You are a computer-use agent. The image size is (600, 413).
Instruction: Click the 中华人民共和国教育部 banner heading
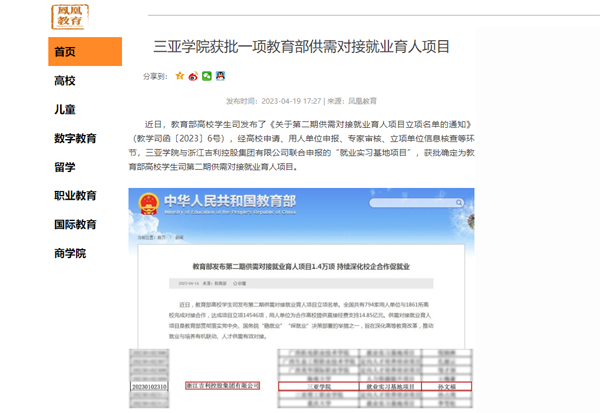[x=230, y=201]
